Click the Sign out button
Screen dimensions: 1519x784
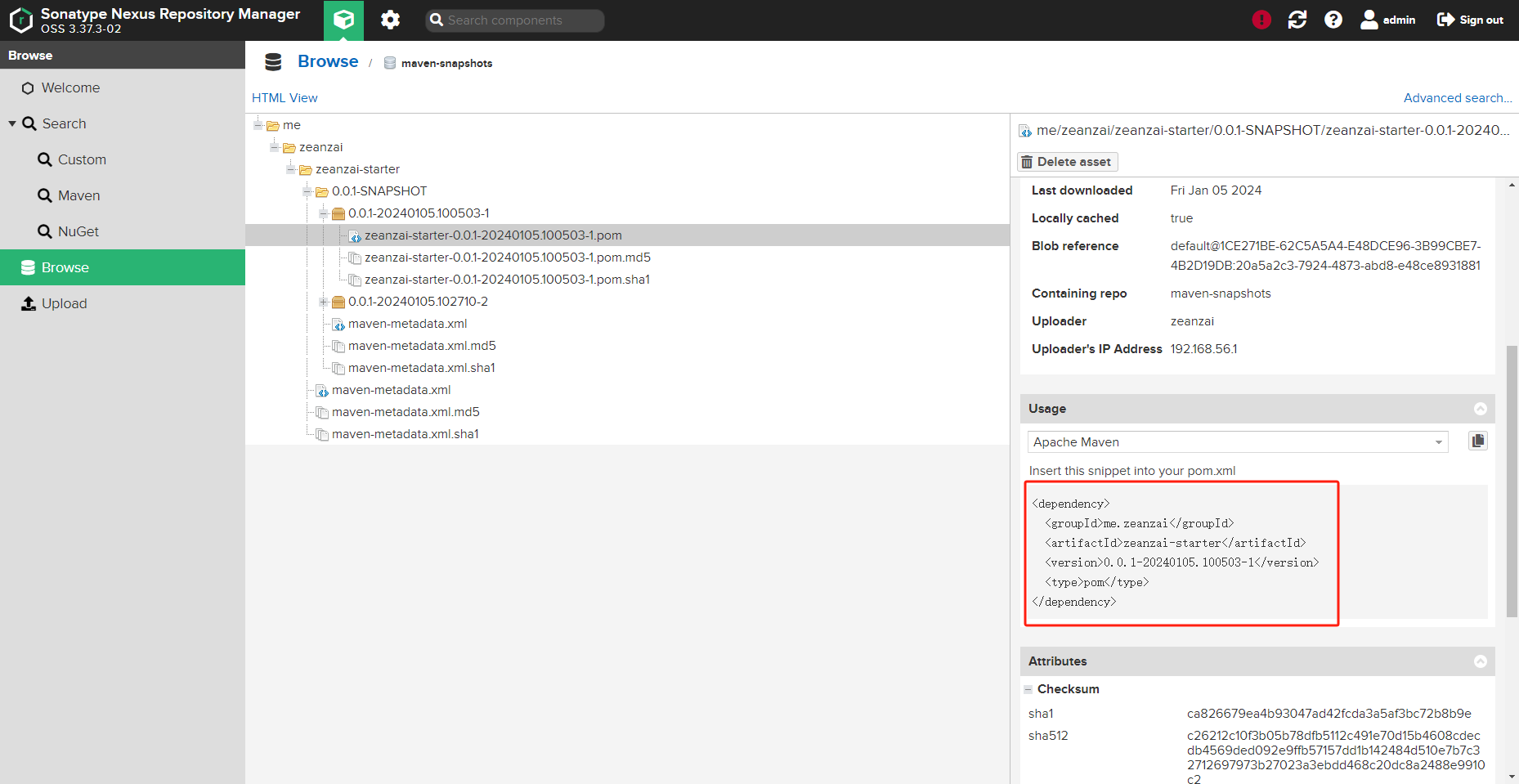pos(1470,20)
